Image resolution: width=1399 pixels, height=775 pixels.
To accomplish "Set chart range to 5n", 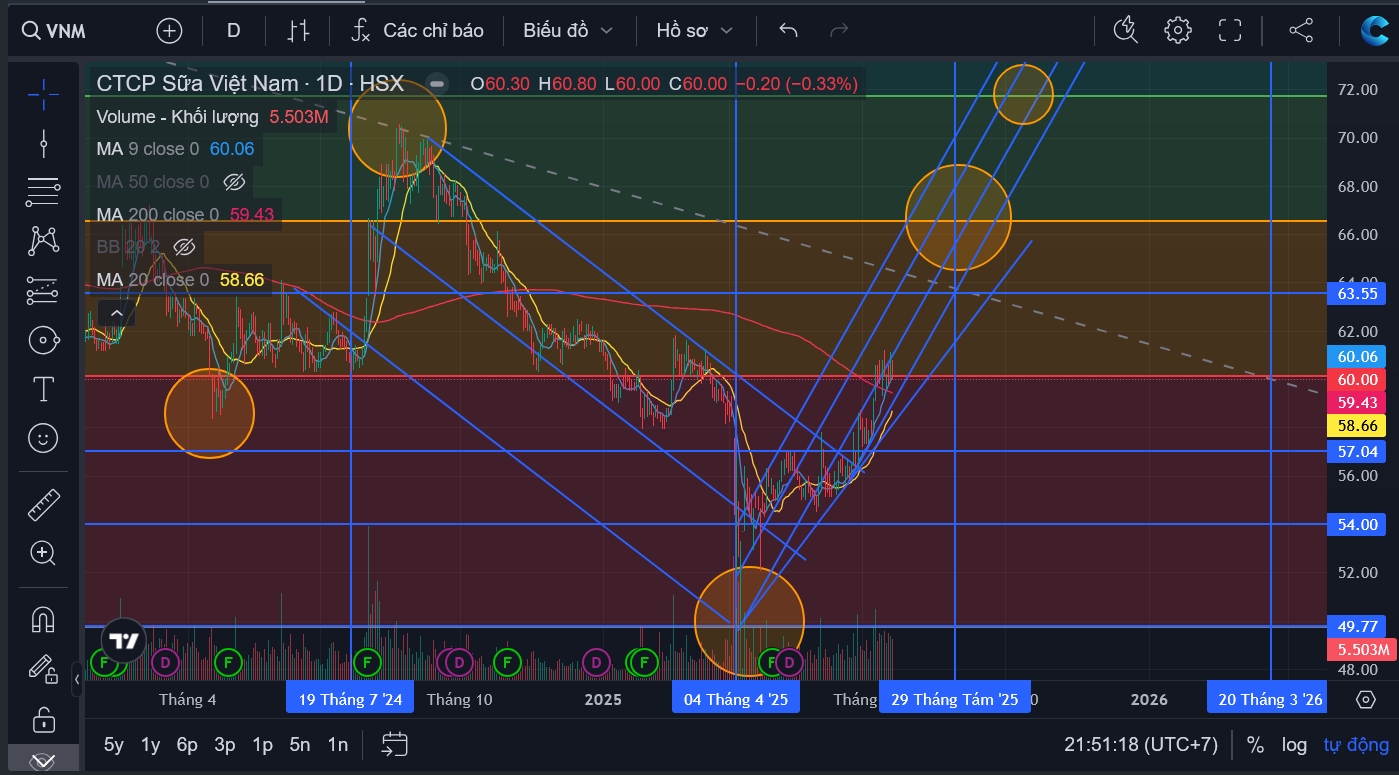I will click(x=300, y=745).
